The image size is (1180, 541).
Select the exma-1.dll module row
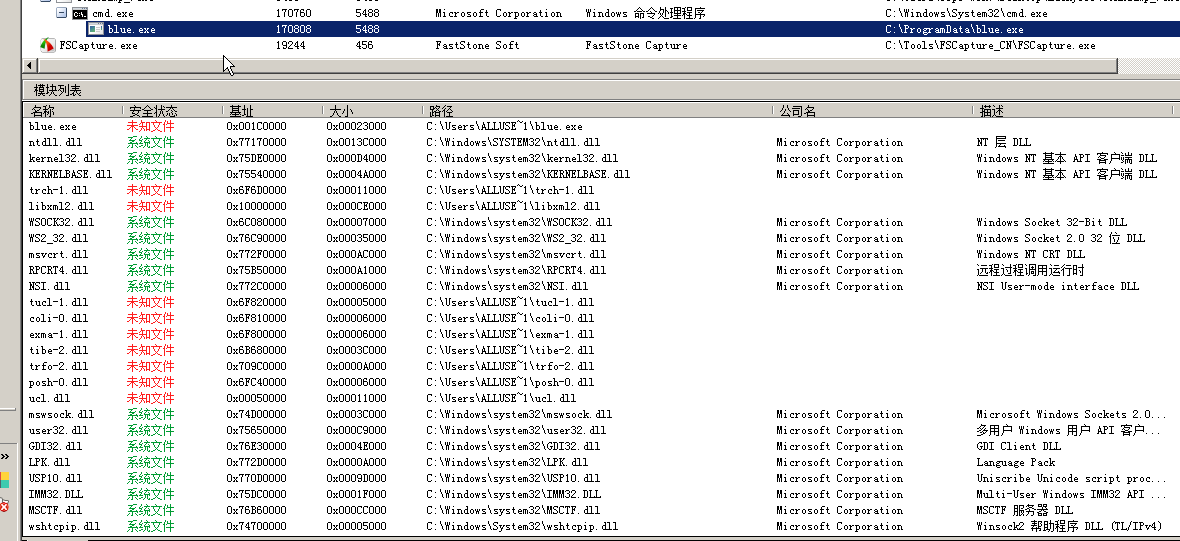(601, 334)
